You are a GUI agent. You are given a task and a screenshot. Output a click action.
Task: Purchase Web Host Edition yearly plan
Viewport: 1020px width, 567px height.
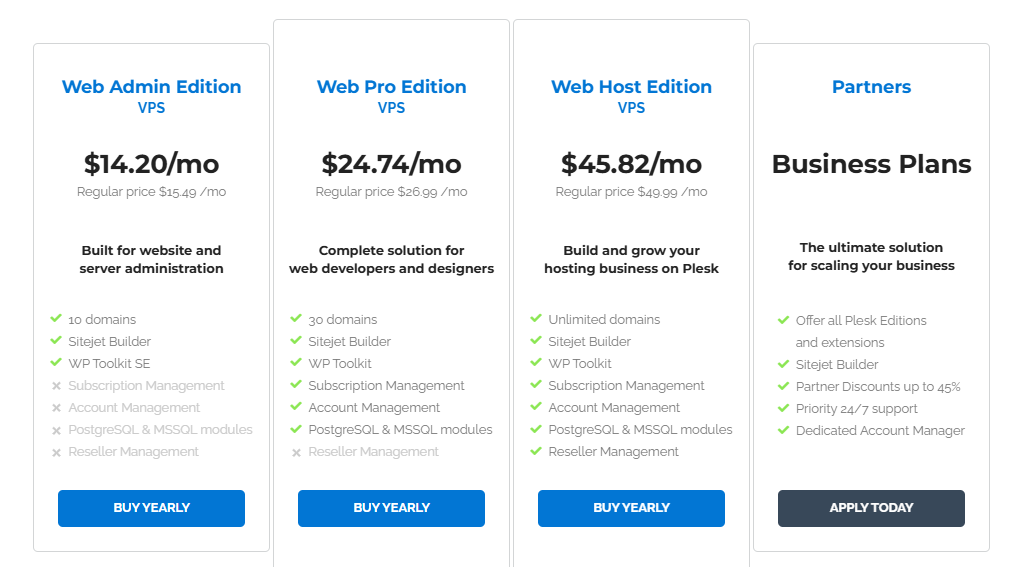[631, 508]
